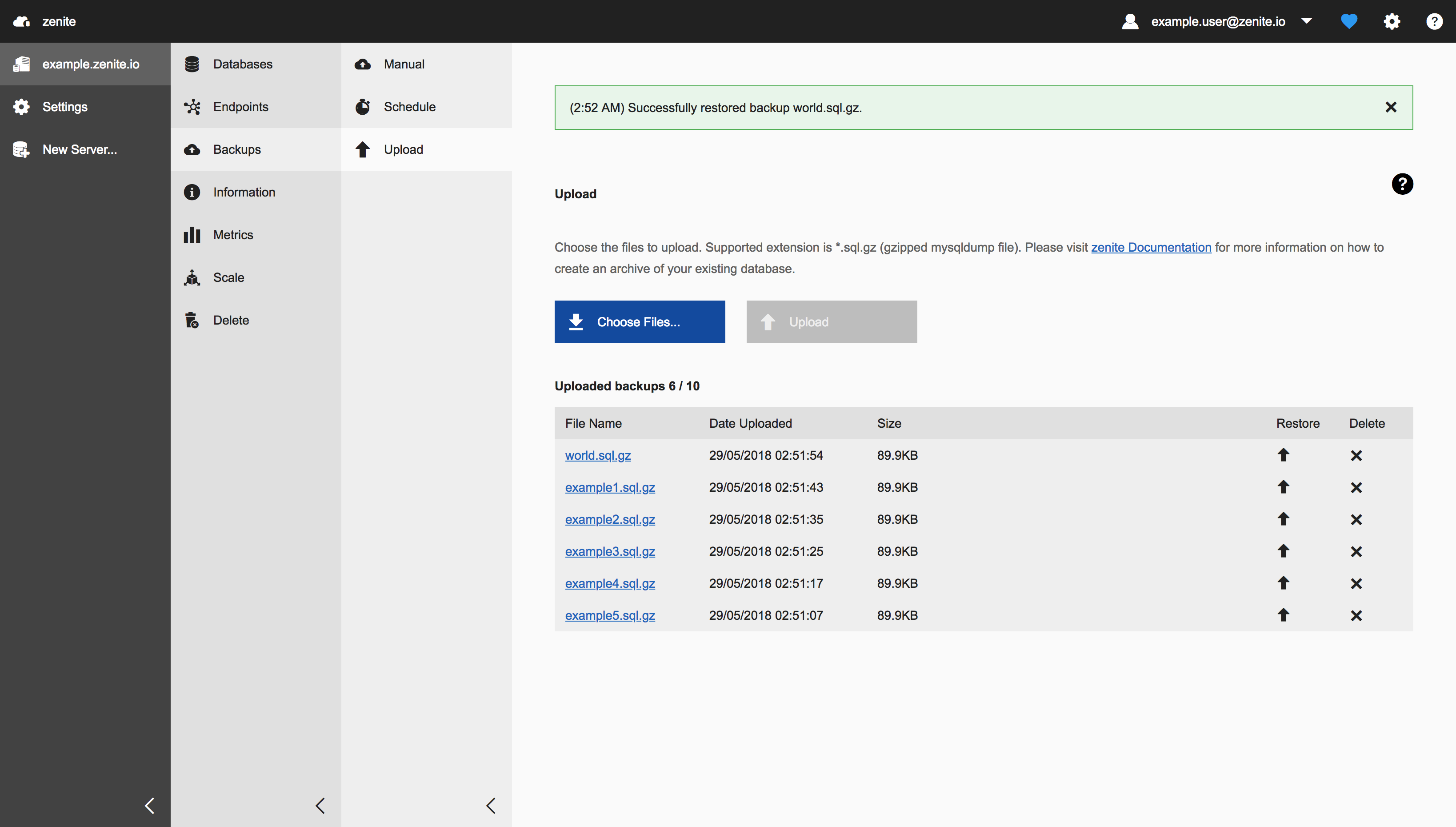Collapse the Databases menu panel
This screenshot has height=827, width=1456.
320,805
